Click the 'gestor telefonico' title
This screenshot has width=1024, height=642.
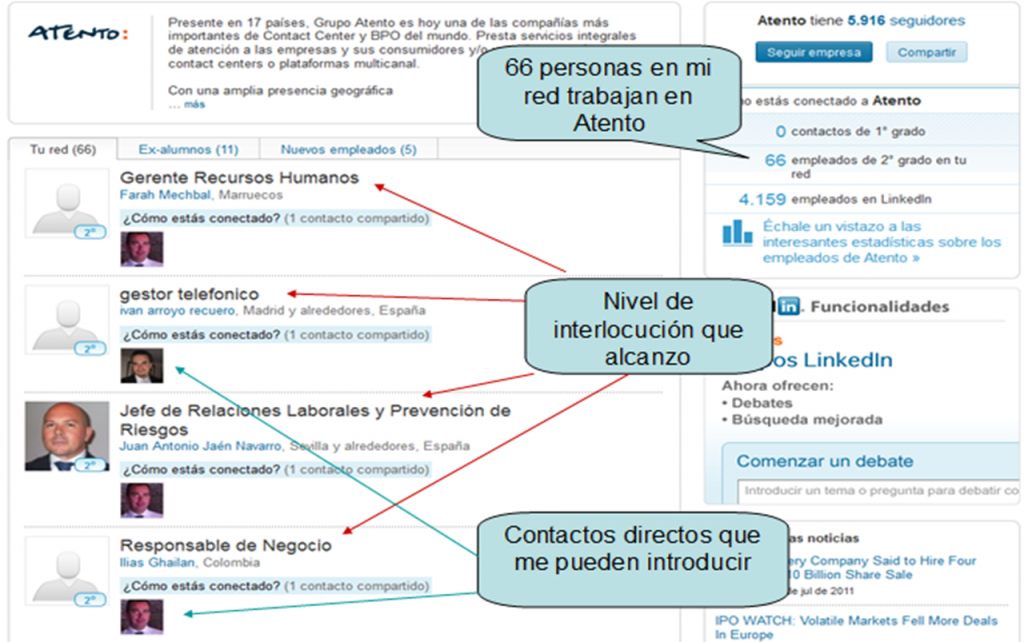tap(189, 294)
